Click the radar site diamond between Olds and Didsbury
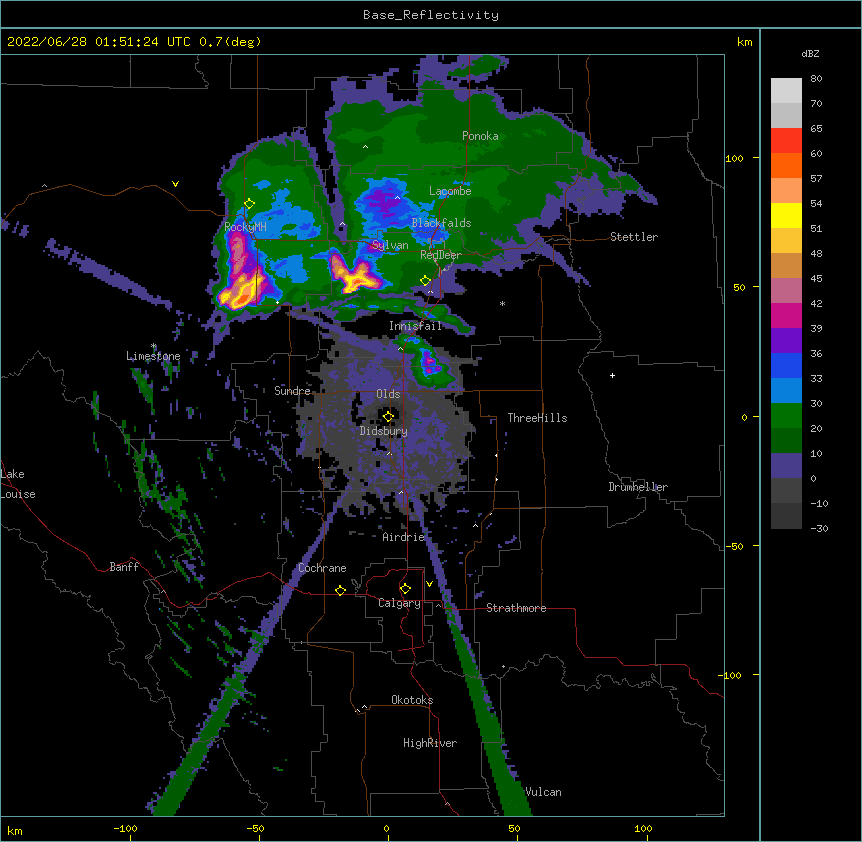Image resolution: width=862 pixels, height=842 pixels. pyautogui.click(x=388, y=416)
